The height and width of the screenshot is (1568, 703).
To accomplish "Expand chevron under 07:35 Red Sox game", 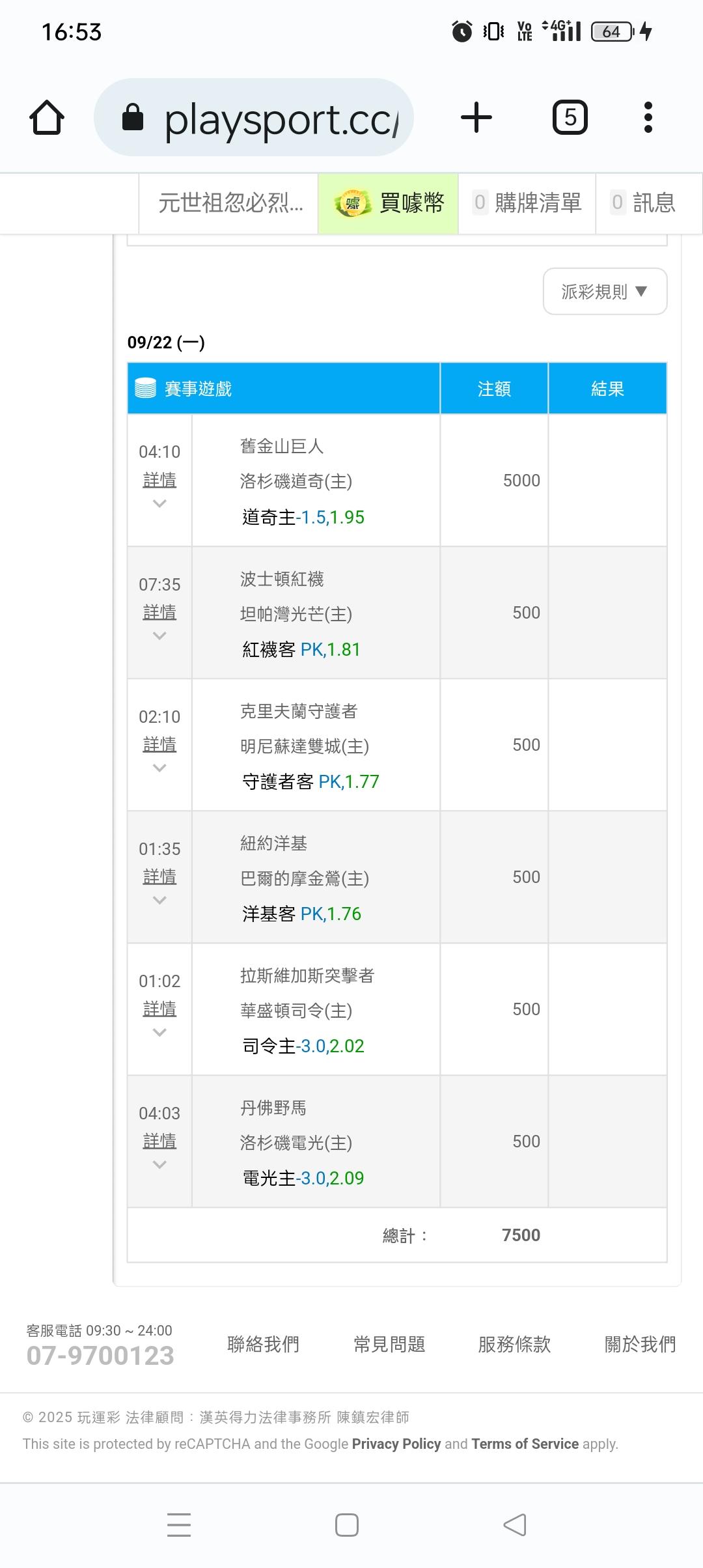I will pos(159,636).
